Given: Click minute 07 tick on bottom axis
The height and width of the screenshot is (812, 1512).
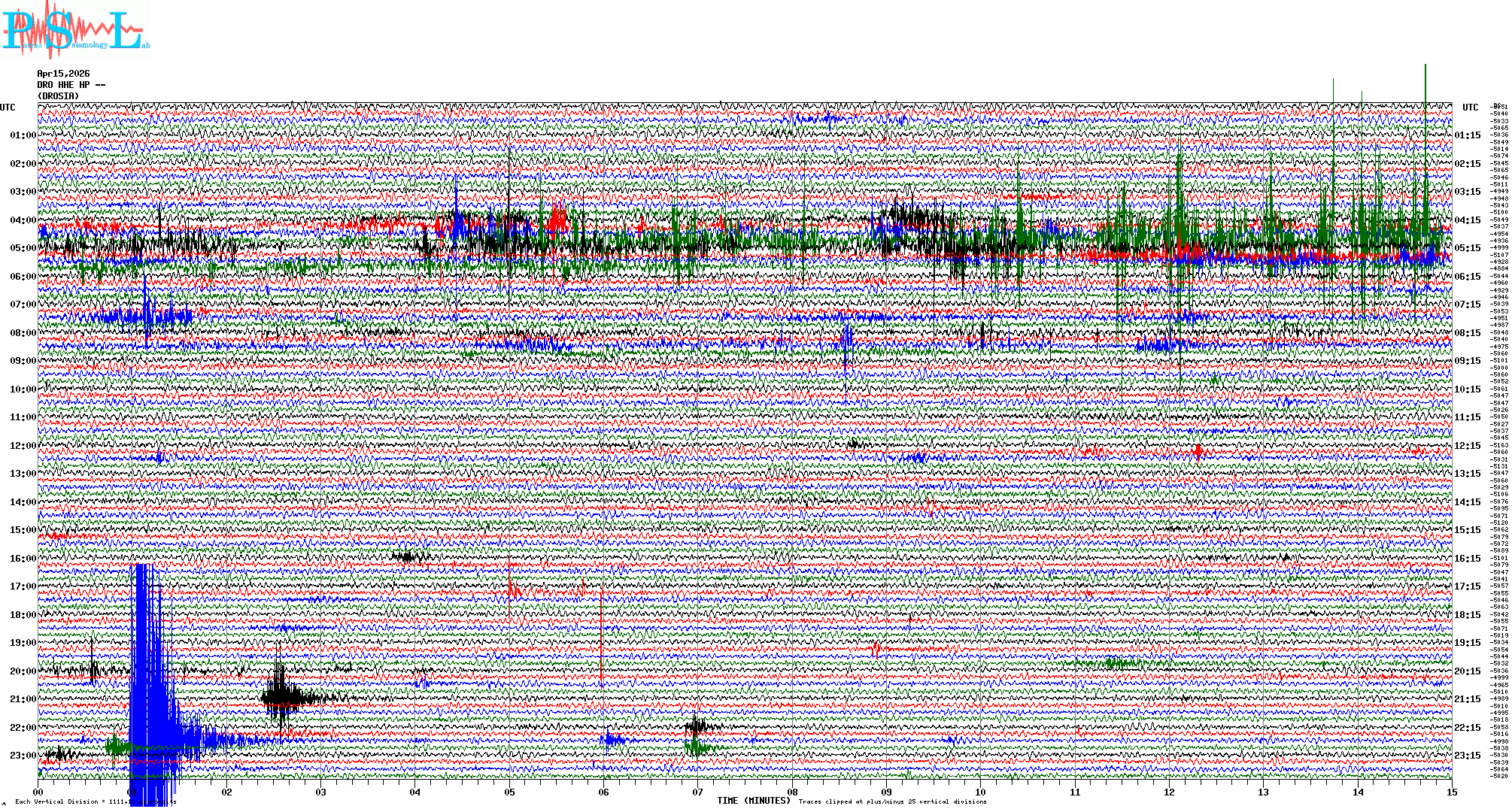Looking at the screenshot, I should point(698,792).
